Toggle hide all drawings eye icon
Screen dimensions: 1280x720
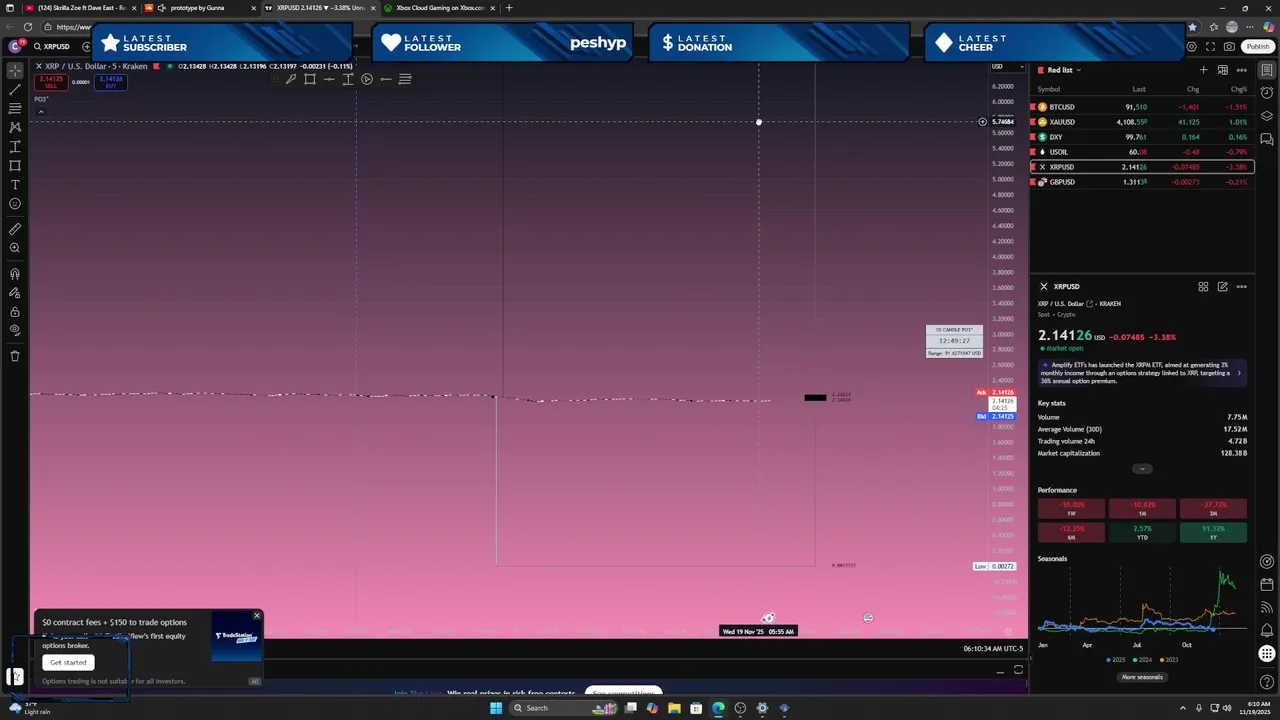[15, 330]
